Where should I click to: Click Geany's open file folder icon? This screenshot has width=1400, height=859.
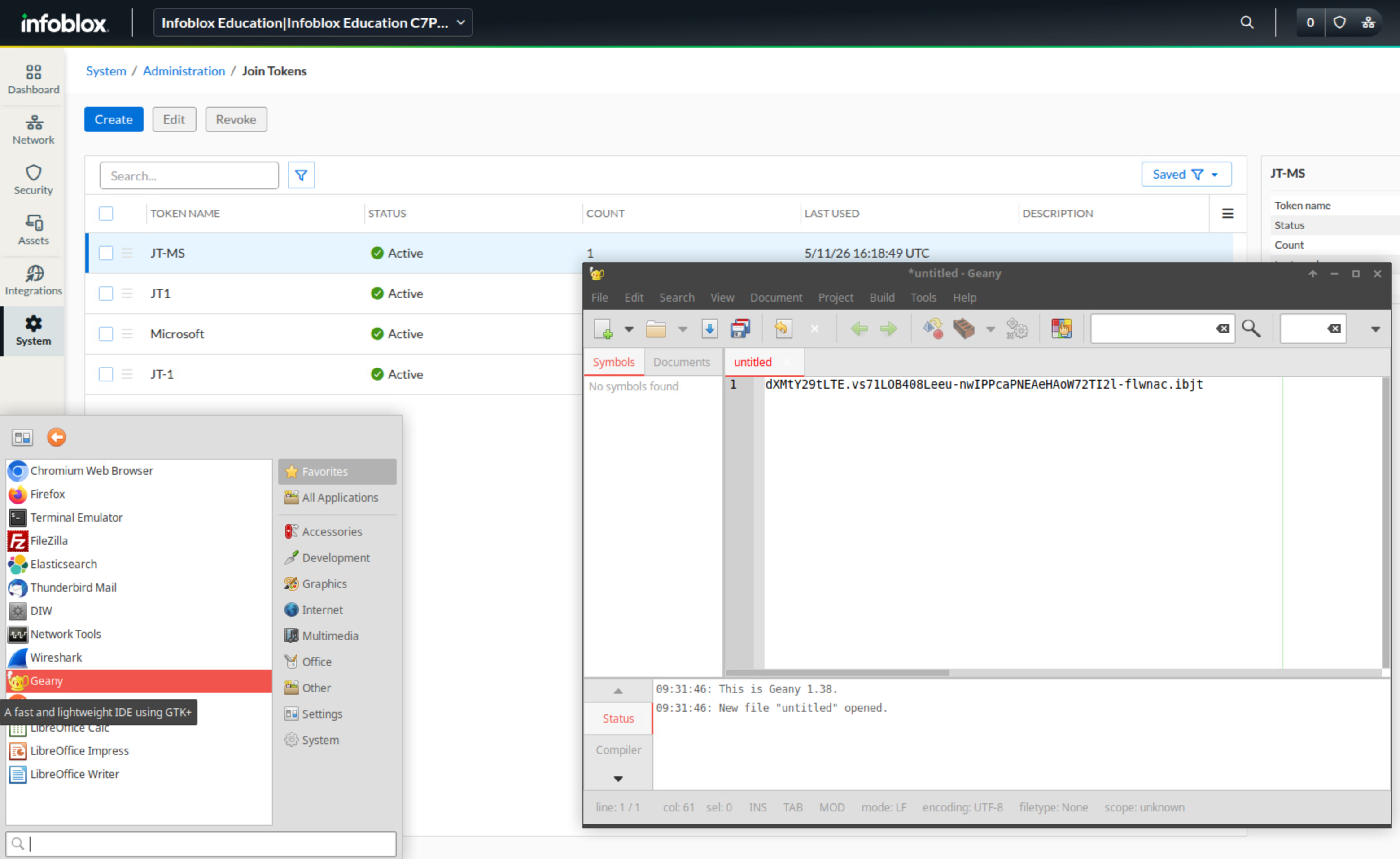point(656,329)
